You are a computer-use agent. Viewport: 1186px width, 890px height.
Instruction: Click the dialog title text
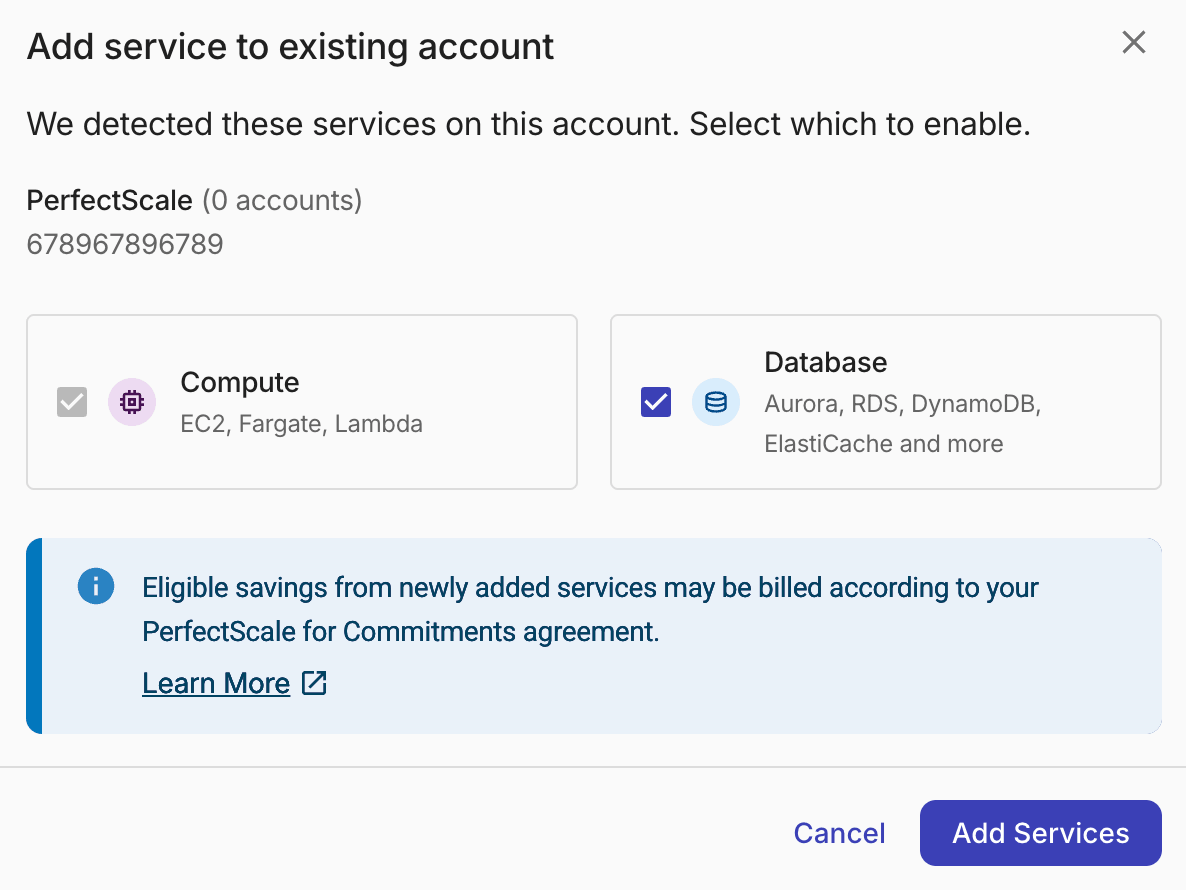click(x=290, y=47)
